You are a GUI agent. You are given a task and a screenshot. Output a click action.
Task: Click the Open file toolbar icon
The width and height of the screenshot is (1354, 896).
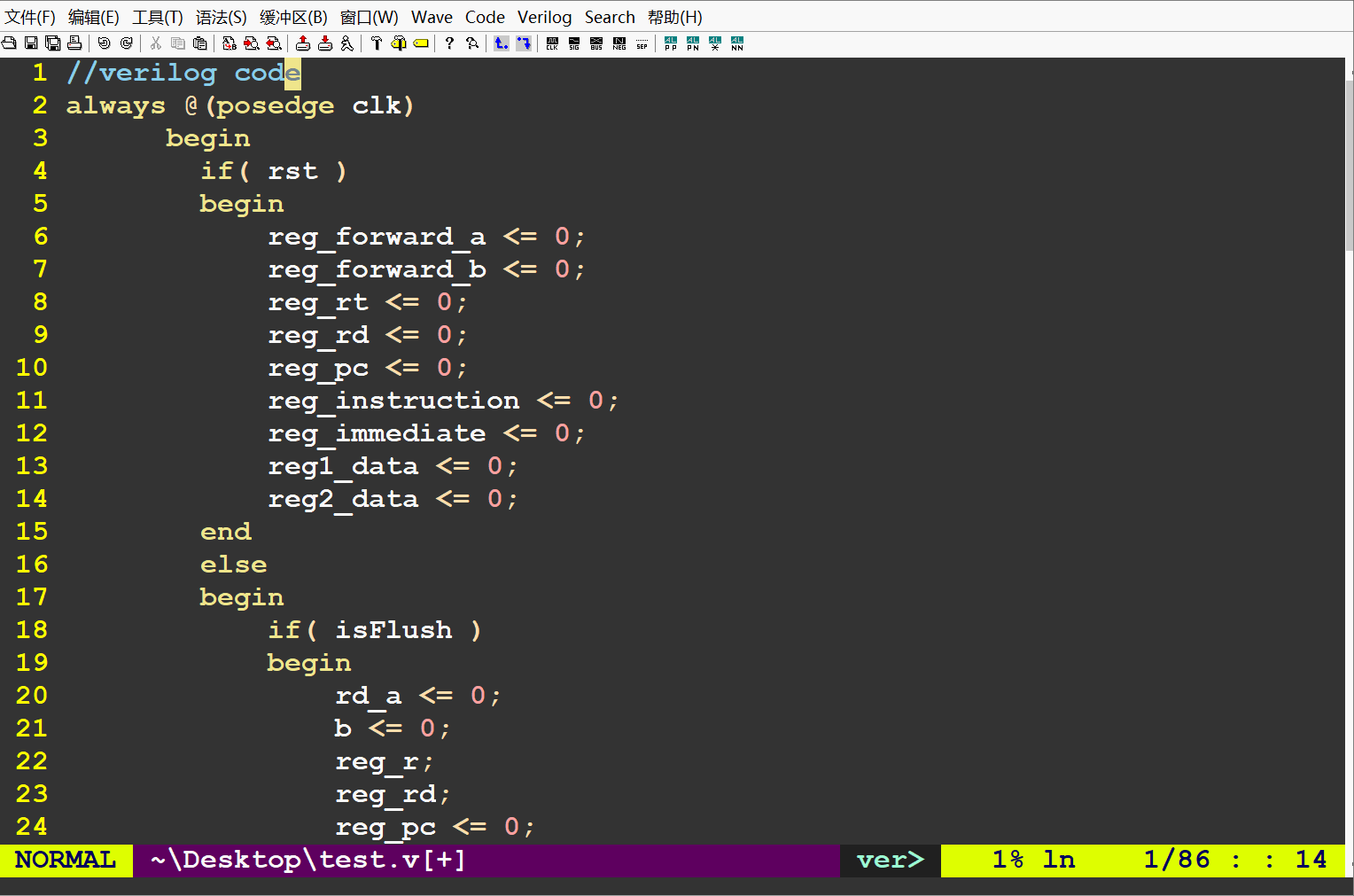(9, 43)
